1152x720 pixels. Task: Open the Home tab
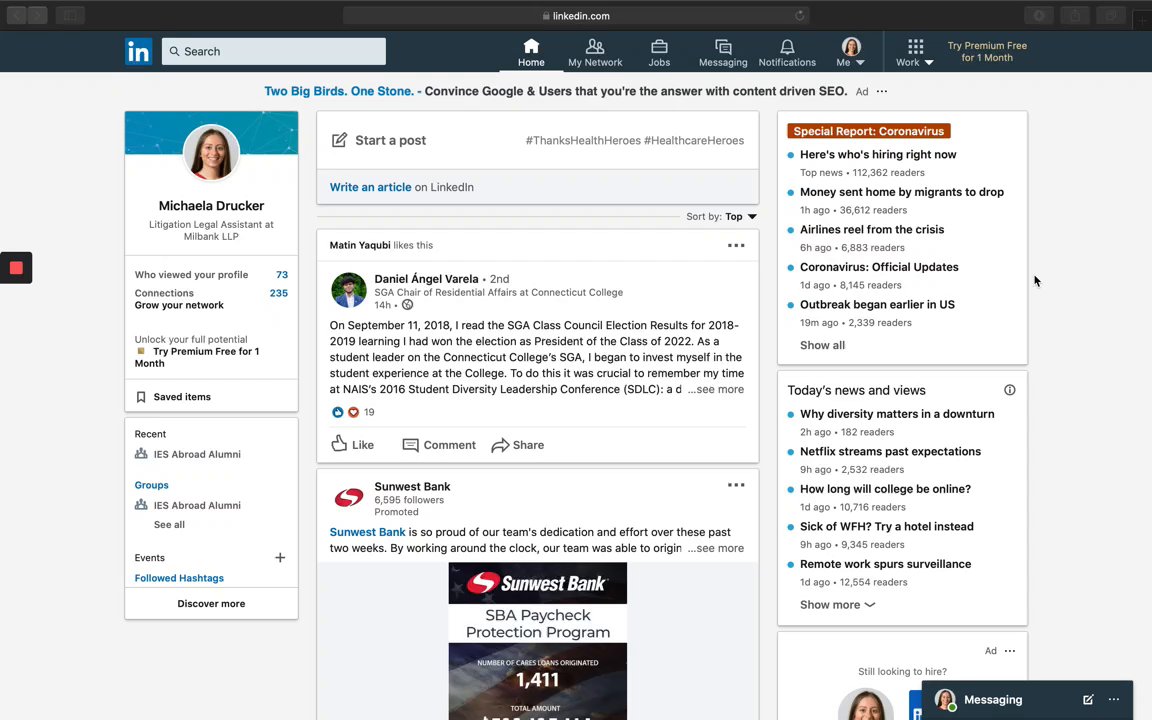click(x=530, y=53)
